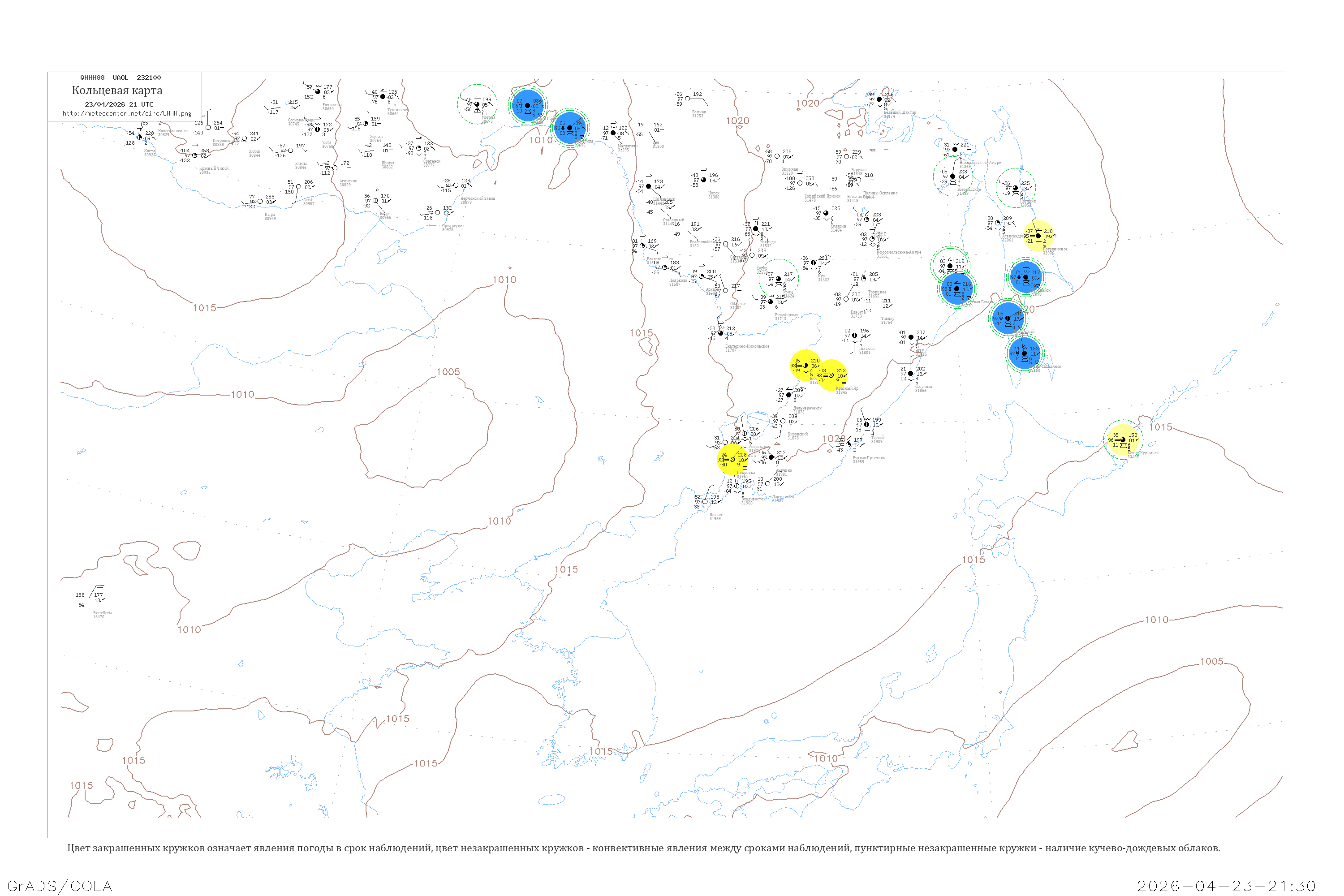Select the 1005 isobar label in China
1344x896 pixels.
tap(448, 372)
